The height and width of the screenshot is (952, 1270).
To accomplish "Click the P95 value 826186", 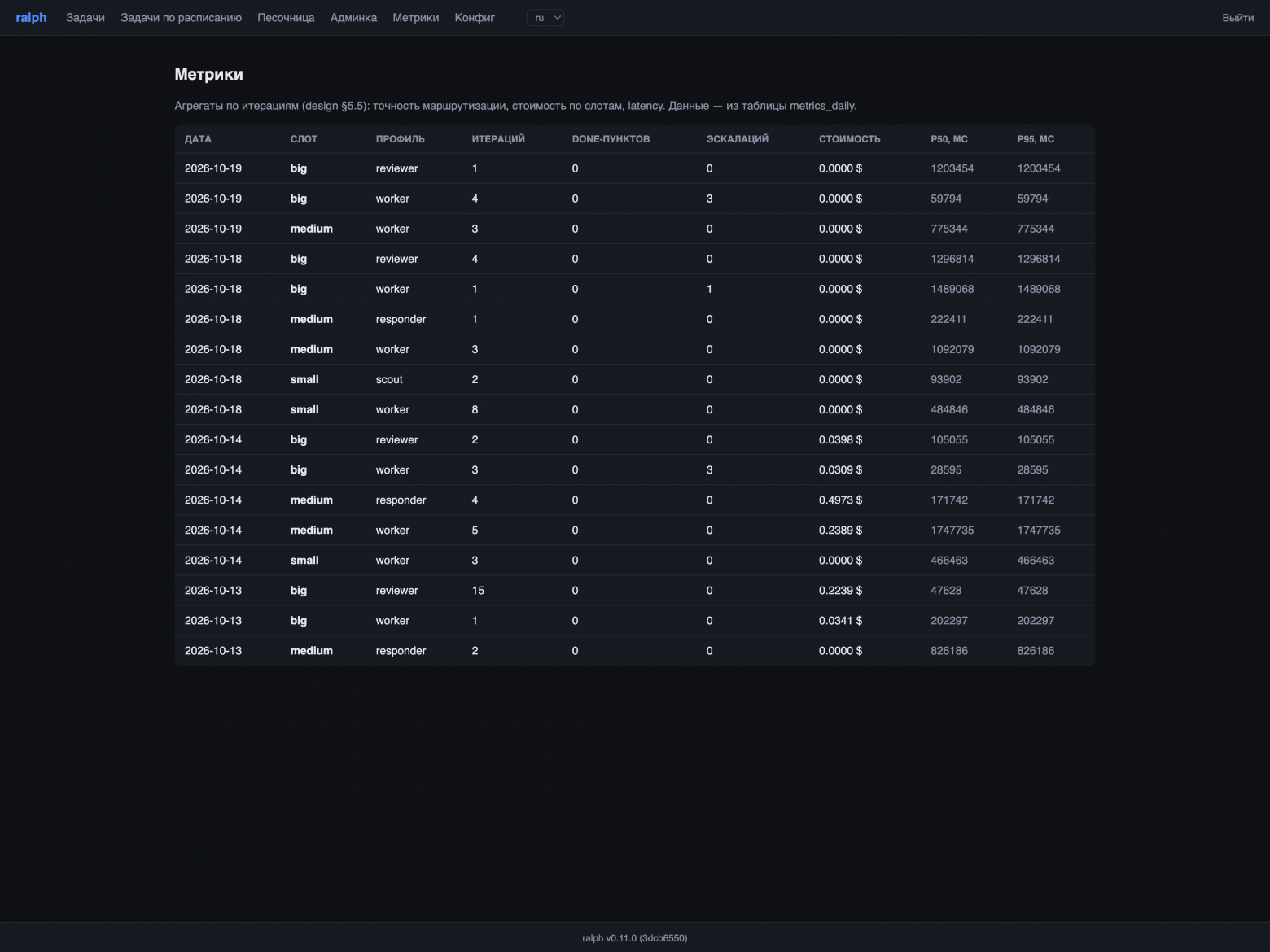I will (1036, 651).
